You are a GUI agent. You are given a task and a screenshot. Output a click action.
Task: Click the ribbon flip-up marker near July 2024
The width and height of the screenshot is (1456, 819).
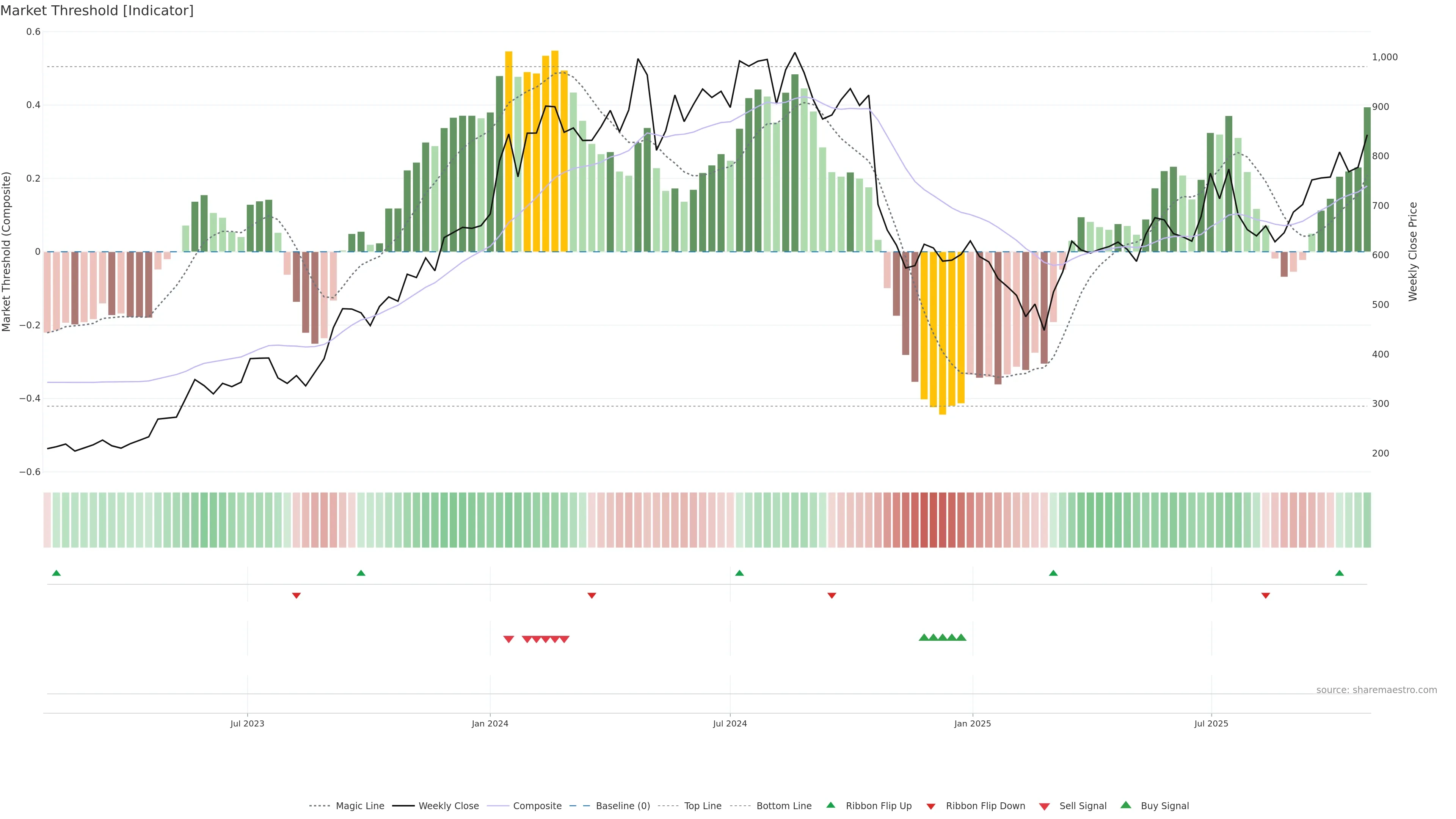[739, 573]
